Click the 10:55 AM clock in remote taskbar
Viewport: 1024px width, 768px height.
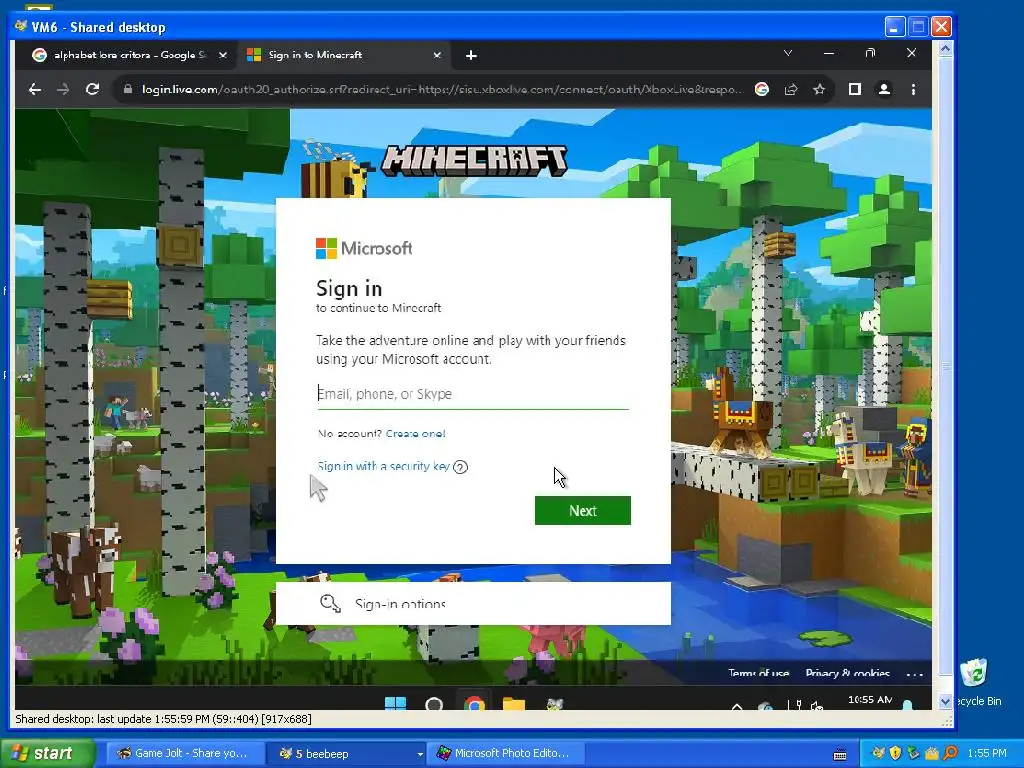pos(870,700)
